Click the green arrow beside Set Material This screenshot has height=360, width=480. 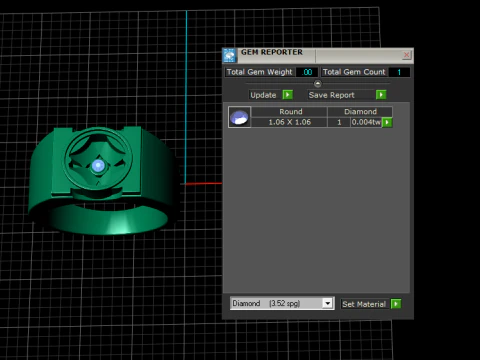point(396,304)
